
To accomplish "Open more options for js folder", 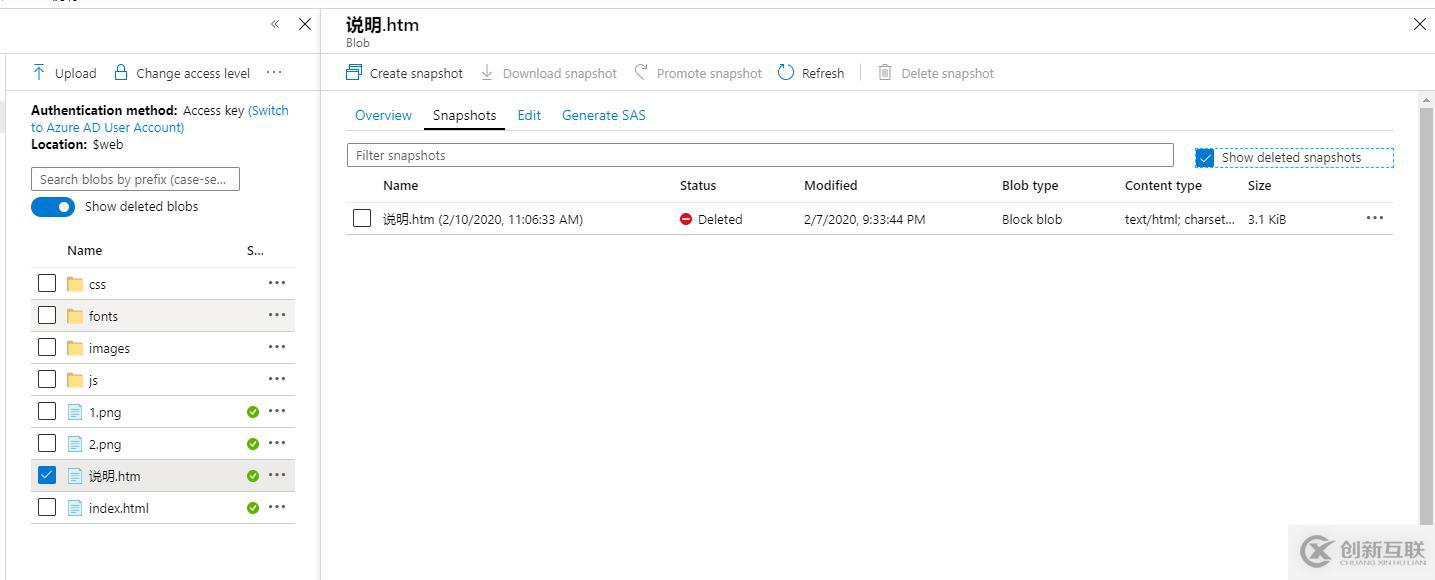I will click(x=277, y=379).
